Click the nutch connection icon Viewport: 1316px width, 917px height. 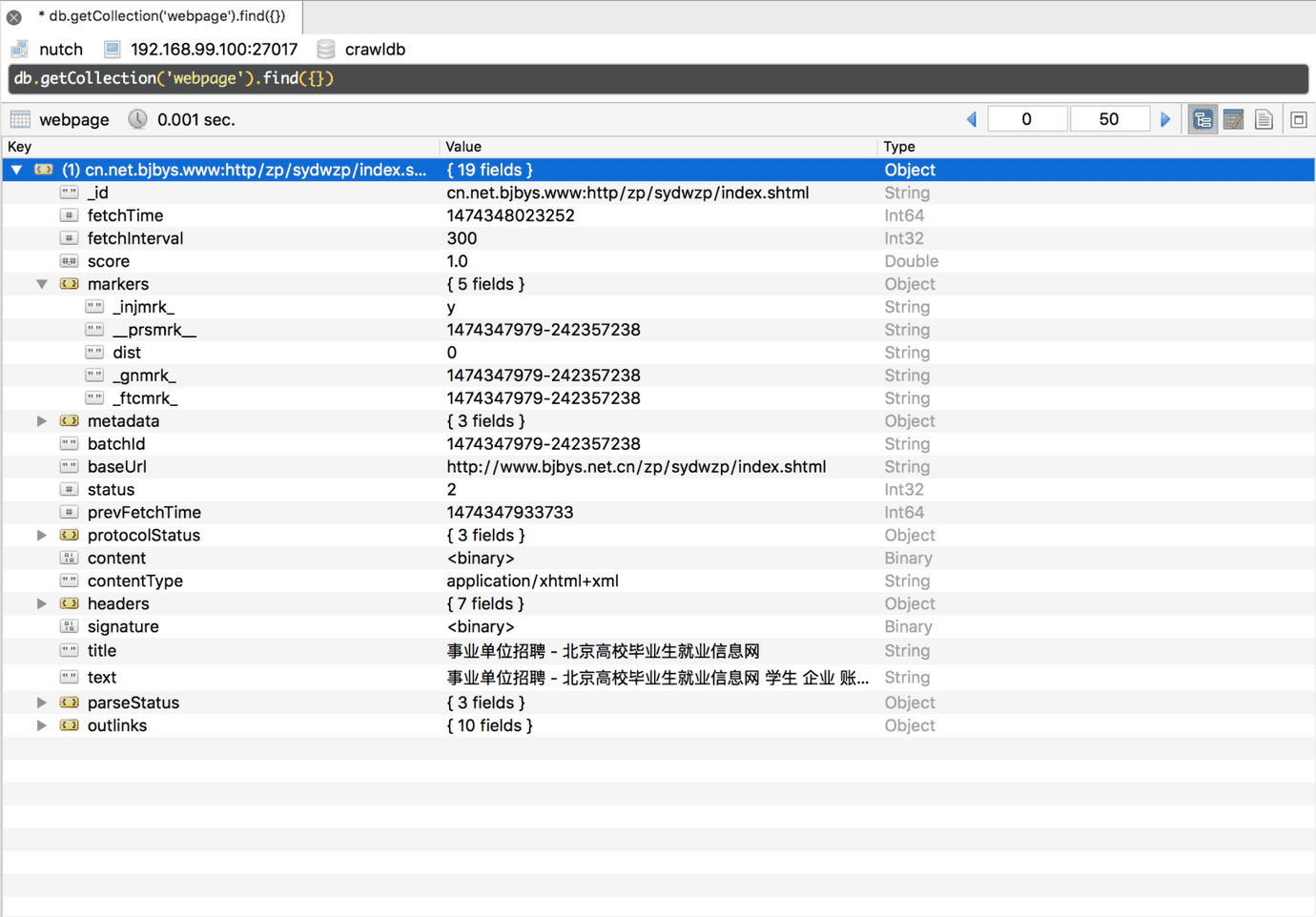[19, 49]
